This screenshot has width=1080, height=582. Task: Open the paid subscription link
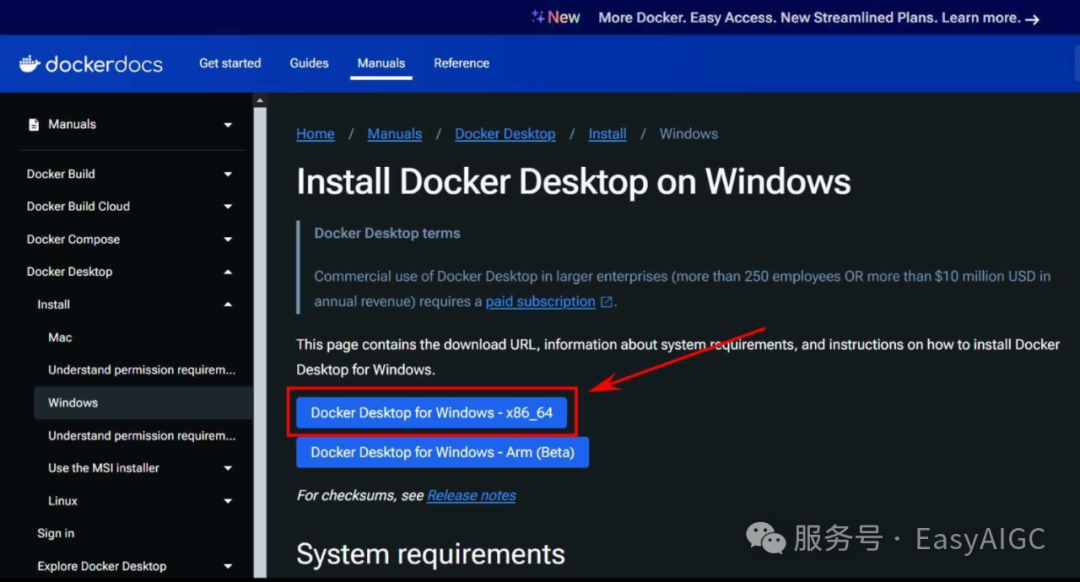[x=540, y=302]
